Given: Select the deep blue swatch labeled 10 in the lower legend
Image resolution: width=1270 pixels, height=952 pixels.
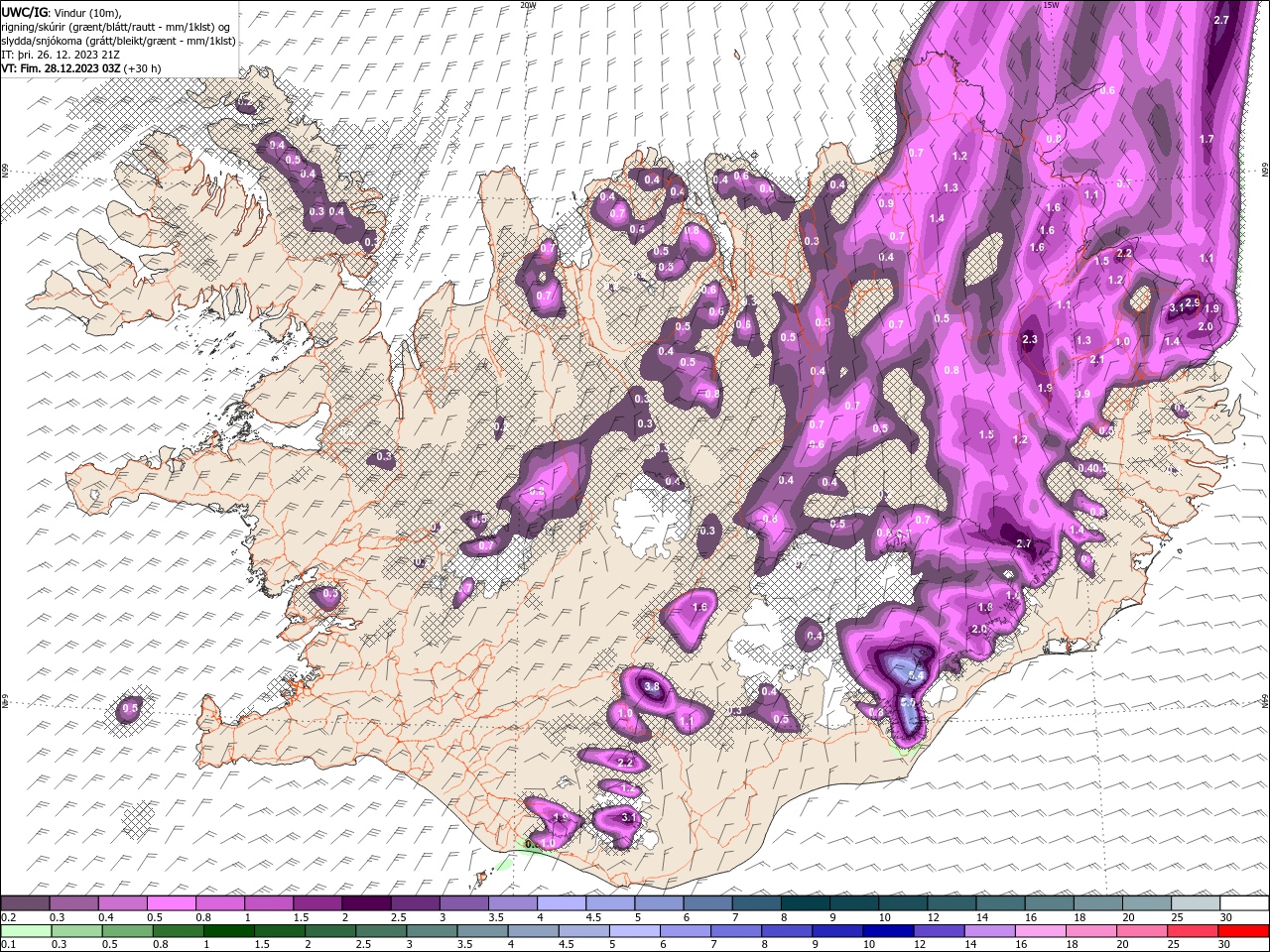Looking at the screenshot, I should (888, 931).
